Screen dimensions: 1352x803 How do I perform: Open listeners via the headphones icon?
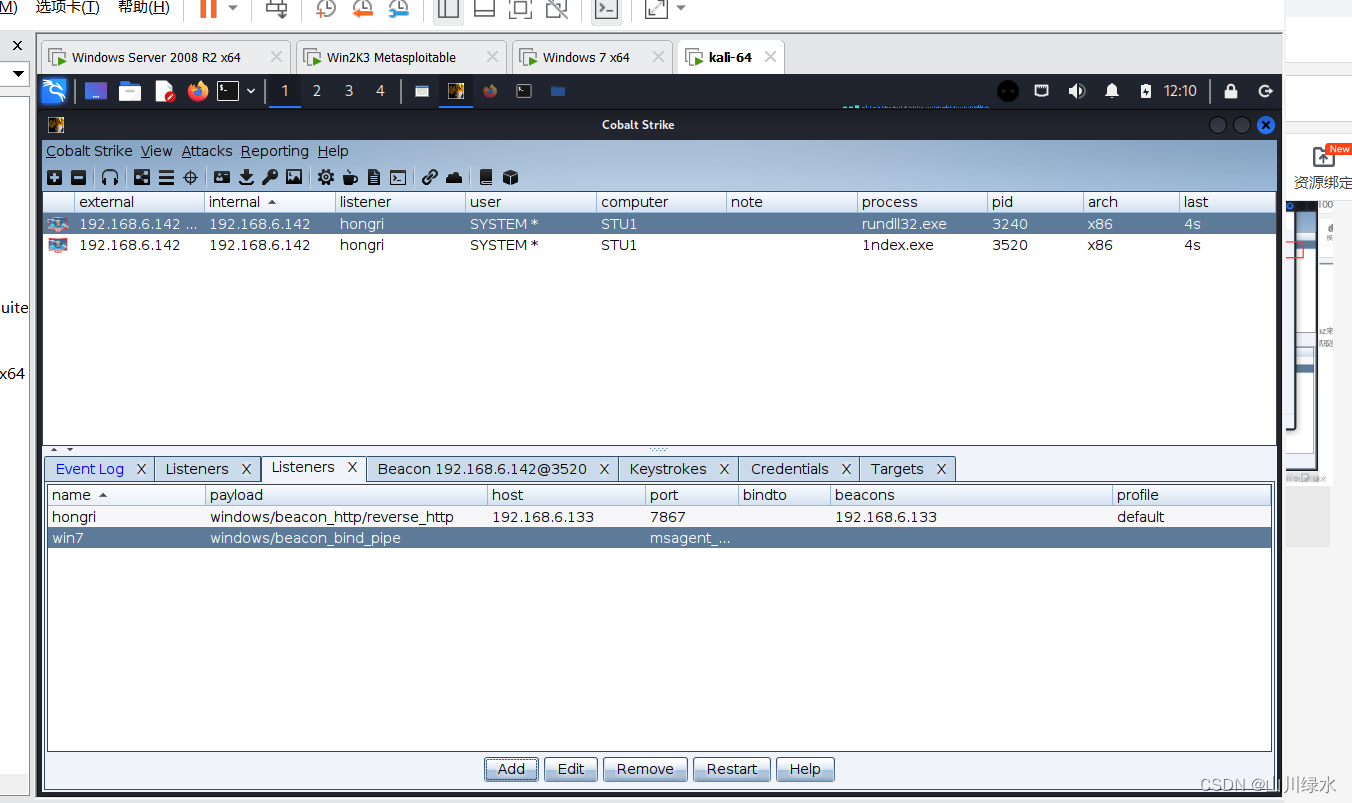[x=110, y=177]
